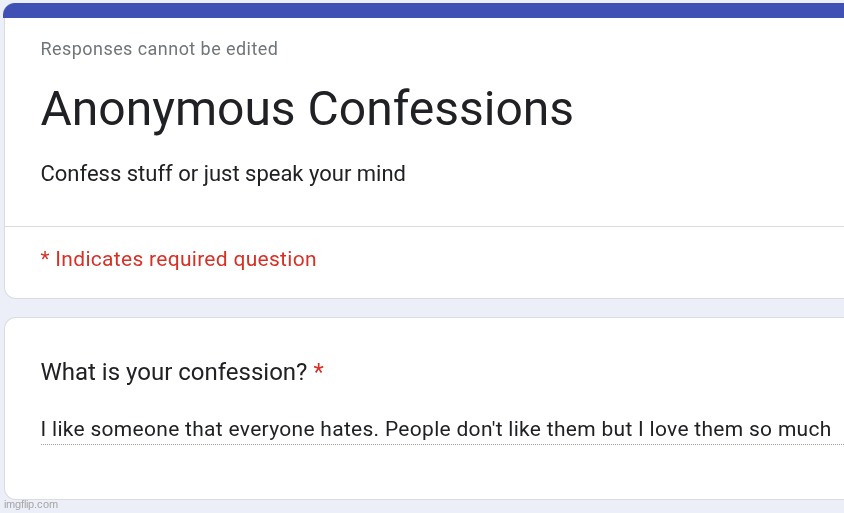The width and height of the screenshot is (844, 513).
Task: Click the 'Anonymous Confessions' form title
Action: click(x=306, y=108)
